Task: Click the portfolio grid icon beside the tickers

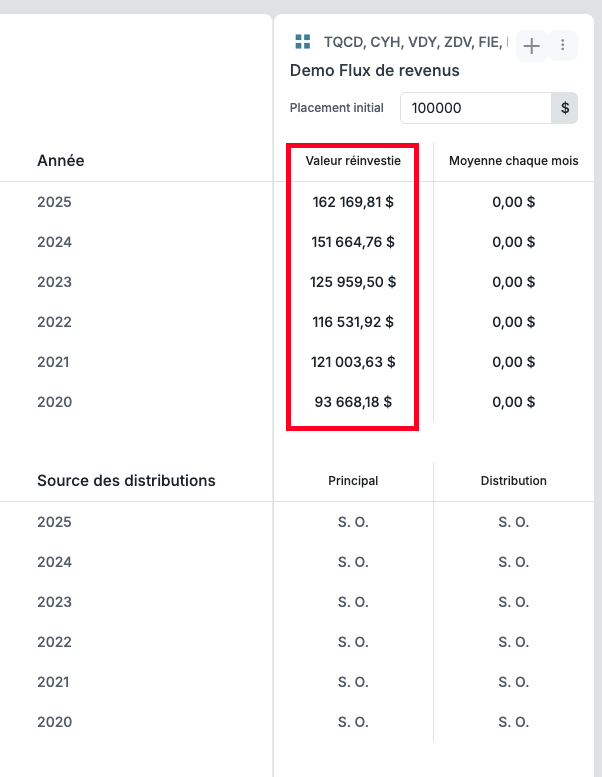Action: point(302,42)
